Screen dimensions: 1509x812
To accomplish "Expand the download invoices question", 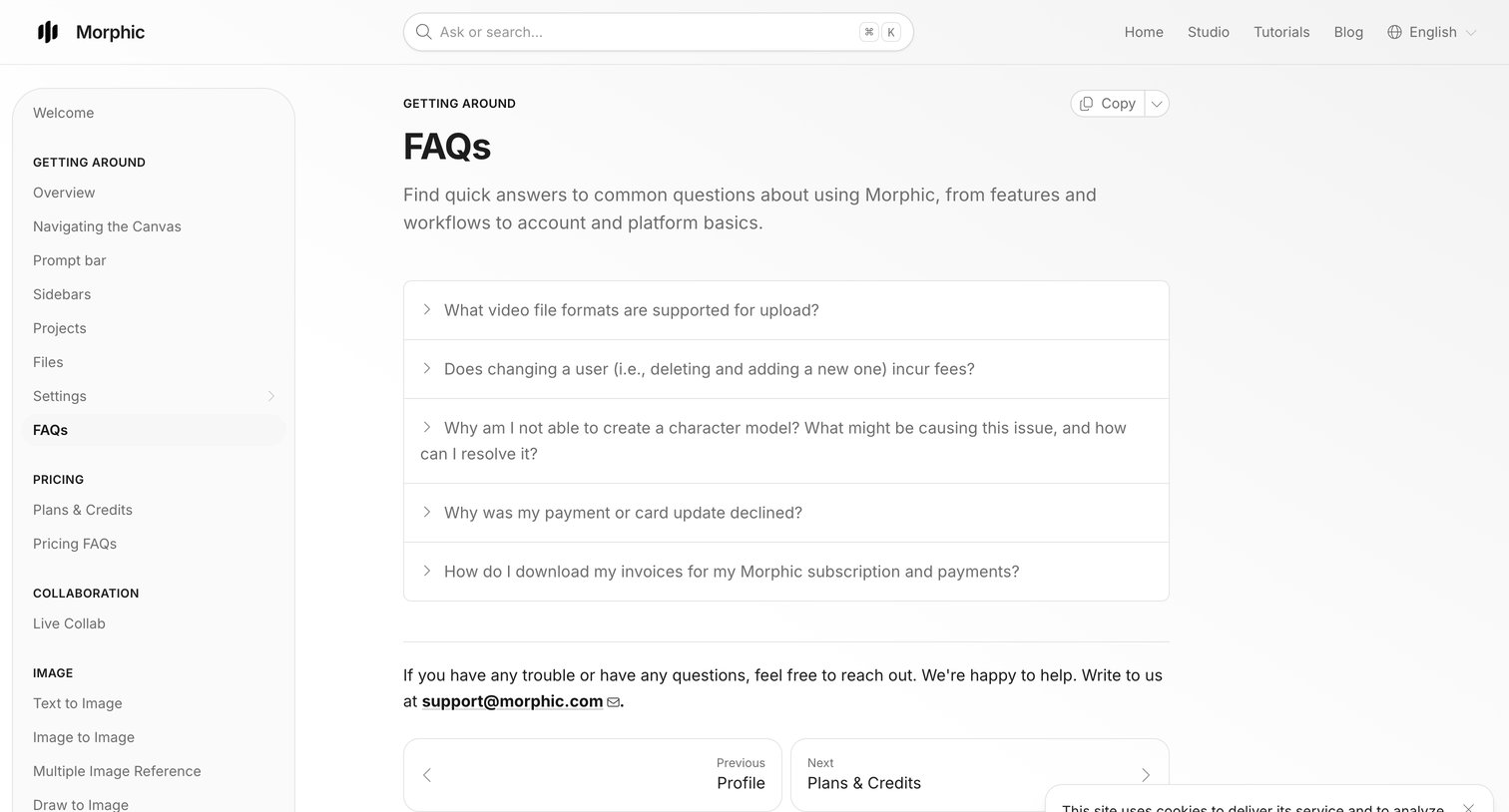I will tap(786, 572).
